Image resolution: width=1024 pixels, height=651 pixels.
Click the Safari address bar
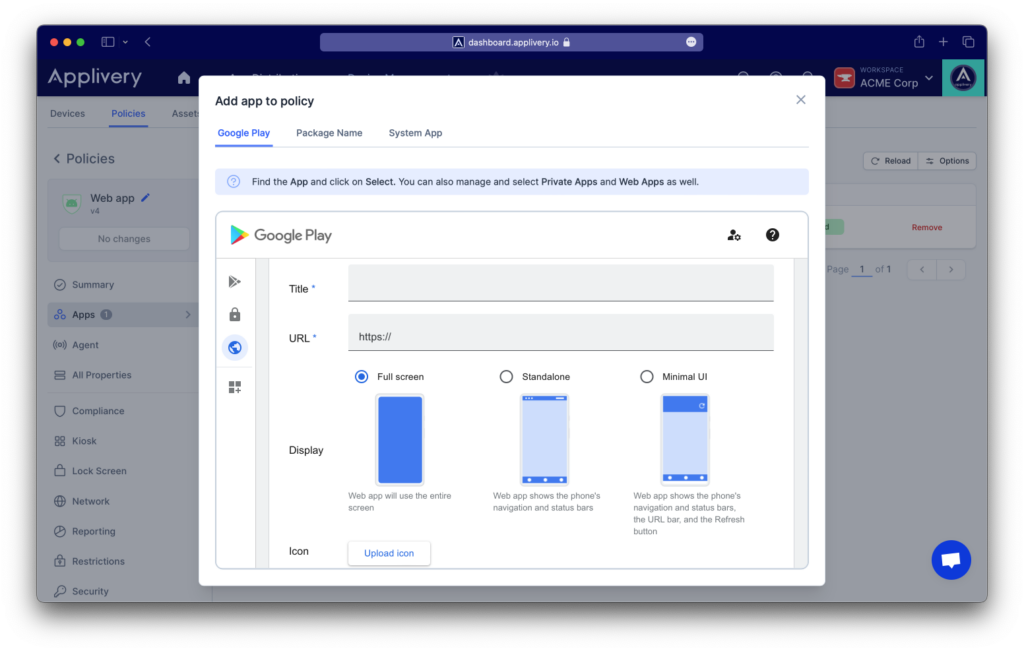click(511, 42)
